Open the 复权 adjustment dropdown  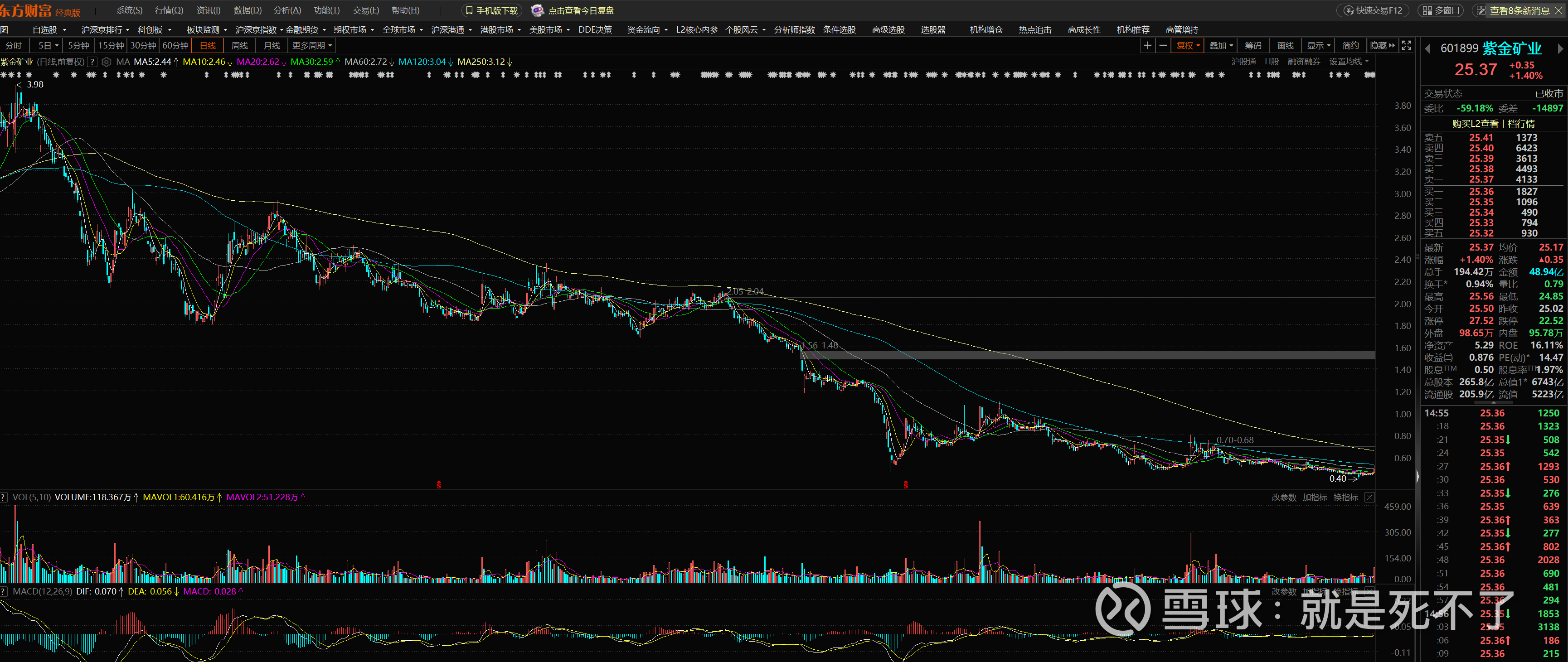point(1188,46)
